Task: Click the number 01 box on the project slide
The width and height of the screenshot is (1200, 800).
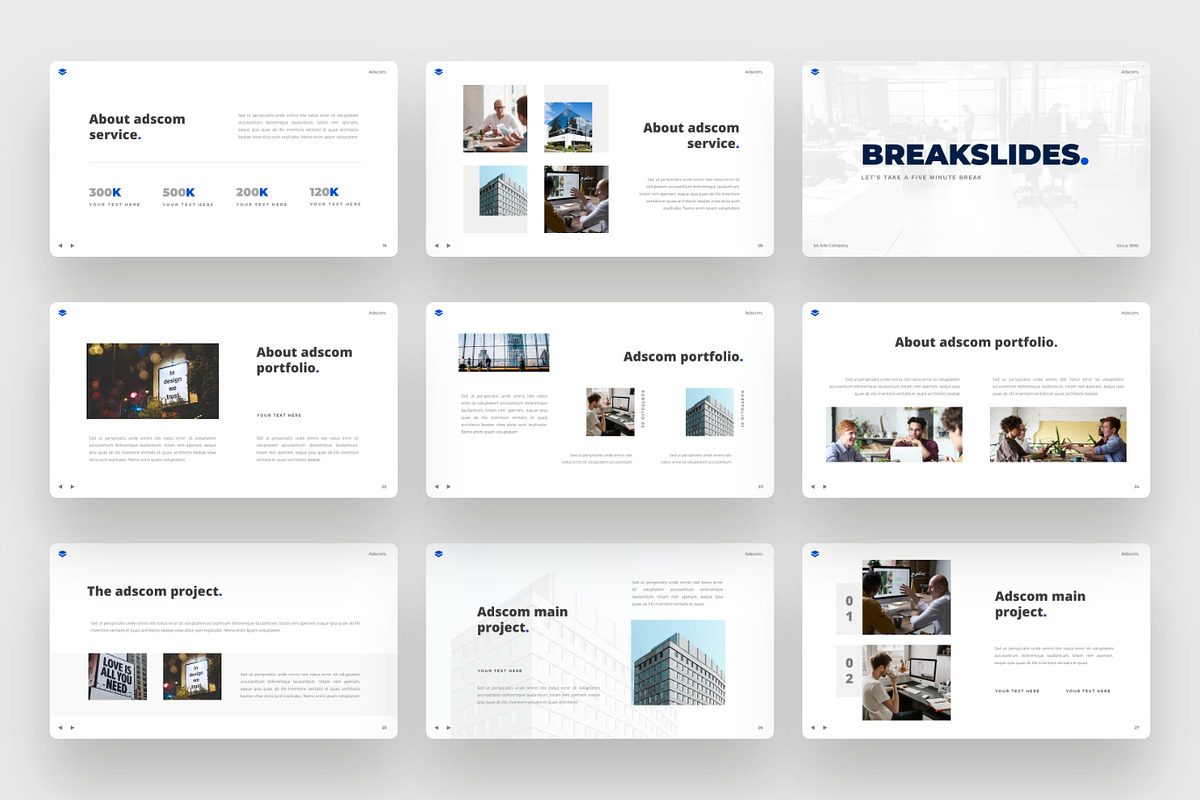Action: (x=849, y=608)
